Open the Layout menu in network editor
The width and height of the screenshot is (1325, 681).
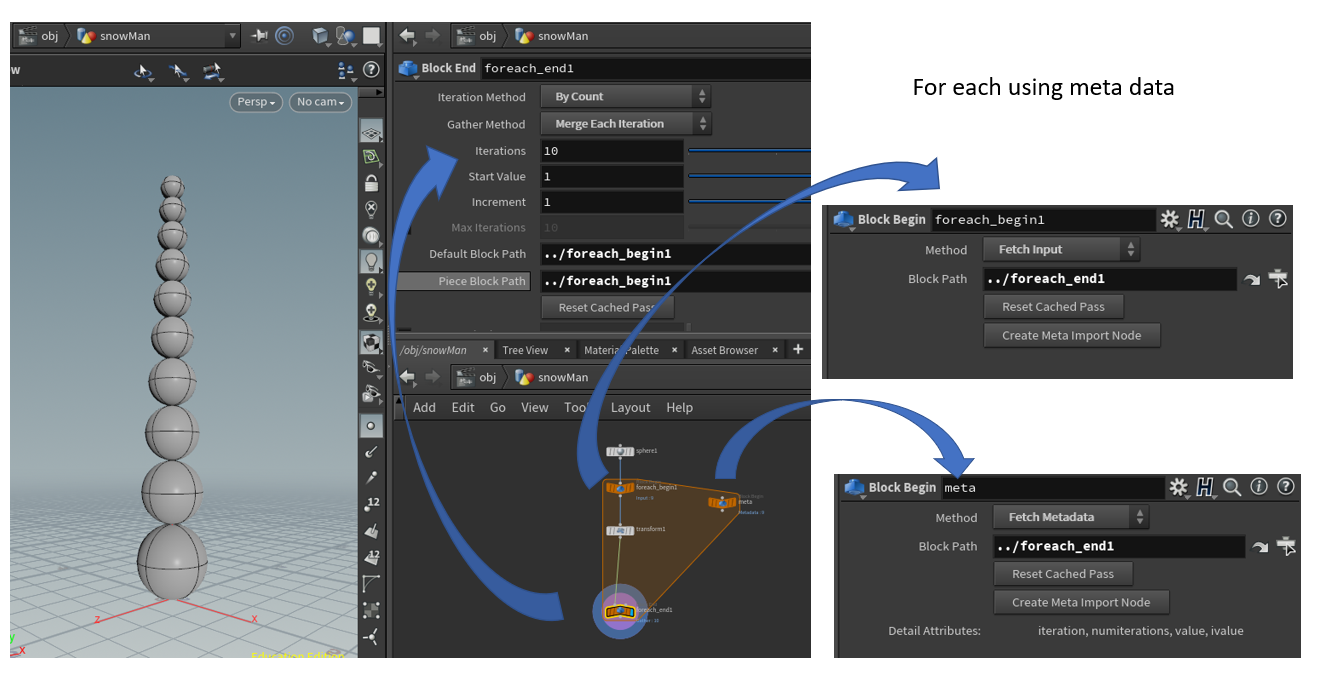(630, 408)
